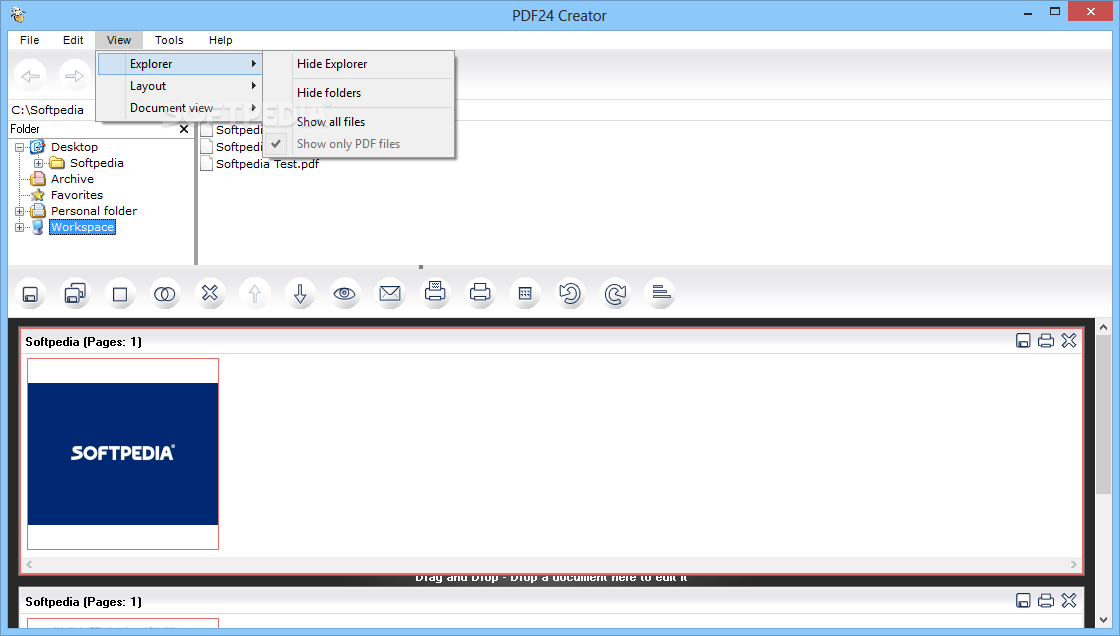Click the Softpedia logo page thumbnail
1120x636 pixels.
coord(123,454)
